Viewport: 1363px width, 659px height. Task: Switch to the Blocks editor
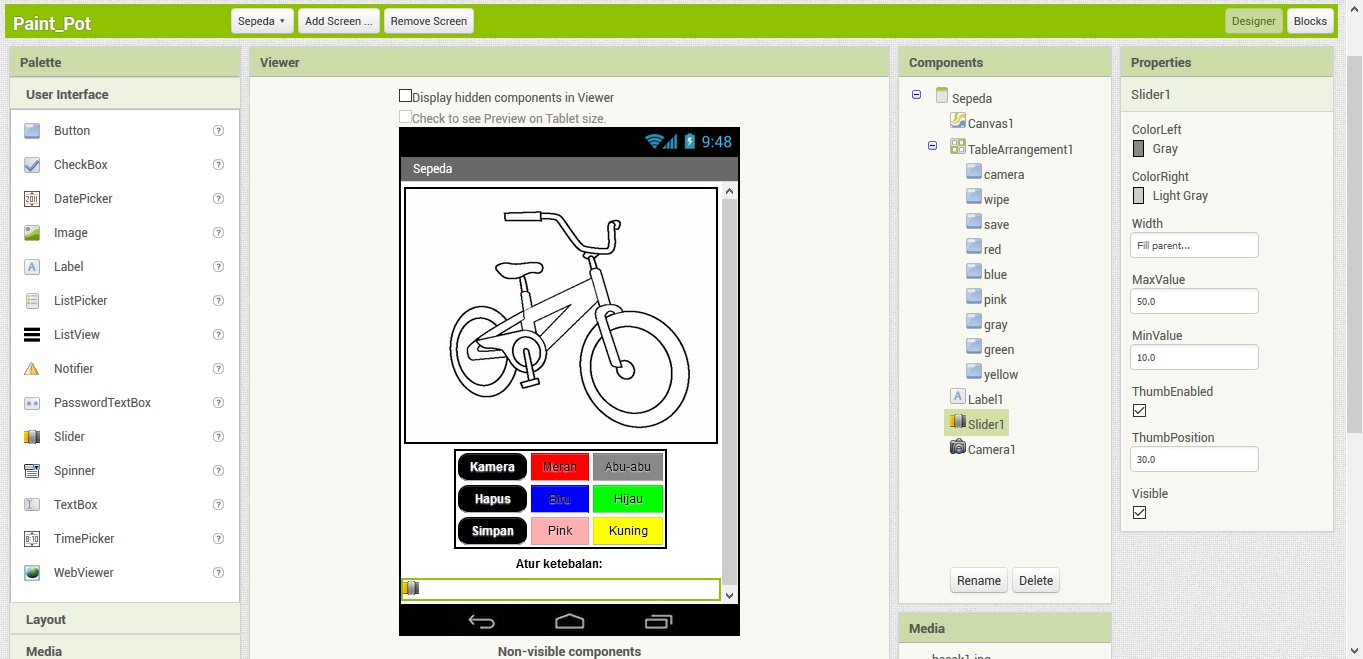pos(1310,20)
